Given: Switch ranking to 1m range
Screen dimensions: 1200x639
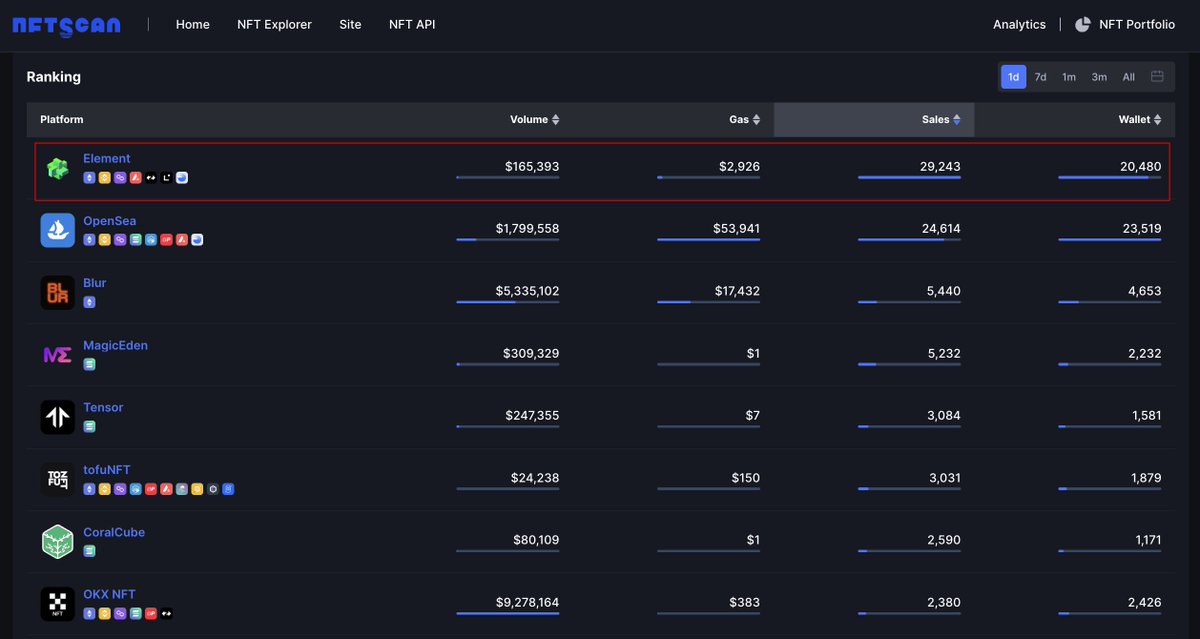Looking at the screenshot, I should [x=1069, y=77].
